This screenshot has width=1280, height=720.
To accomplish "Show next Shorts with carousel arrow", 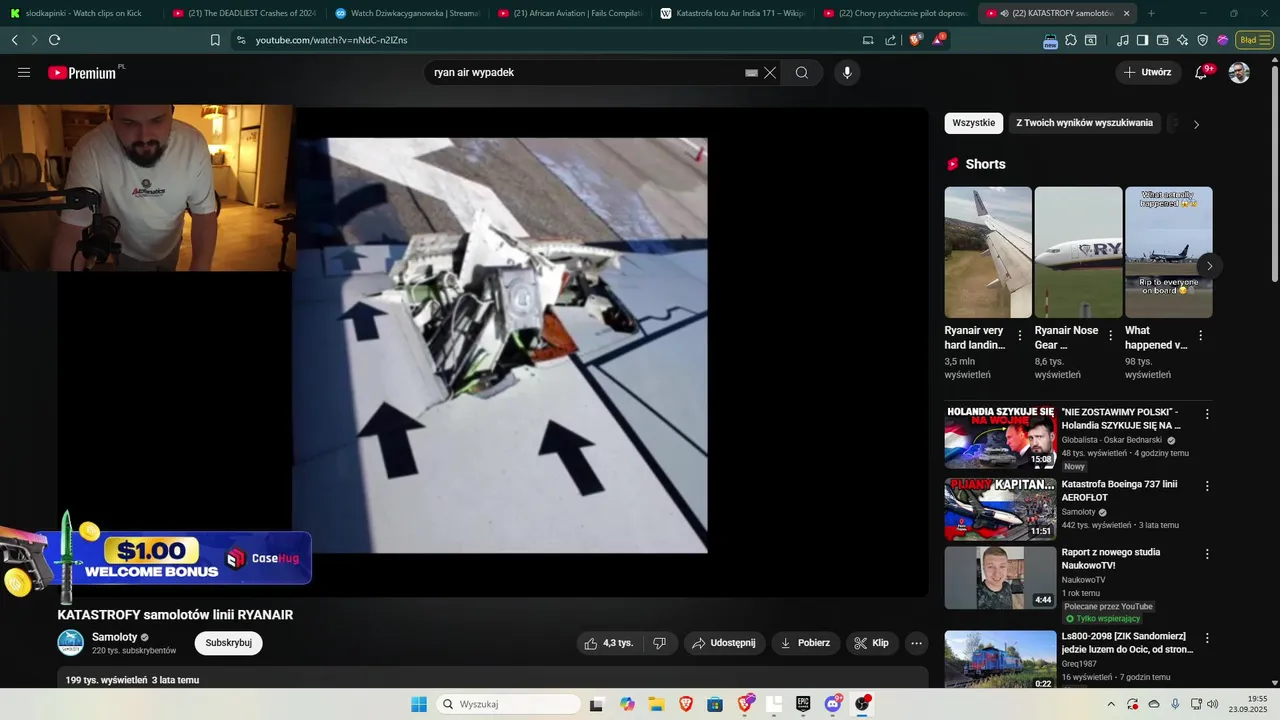I will point(1209,266).
